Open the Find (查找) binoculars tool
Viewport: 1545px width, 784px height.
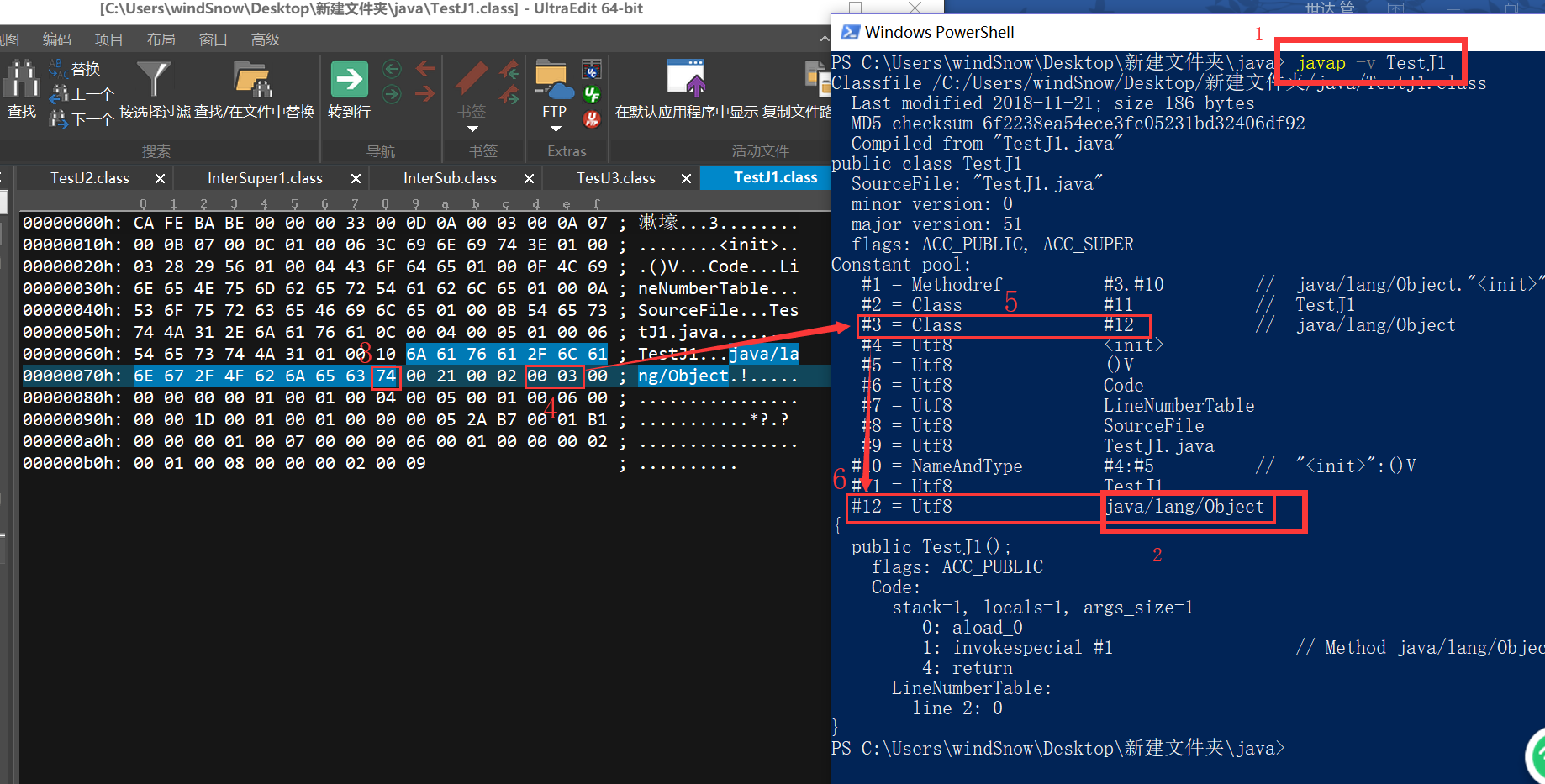tap(22, 88)
